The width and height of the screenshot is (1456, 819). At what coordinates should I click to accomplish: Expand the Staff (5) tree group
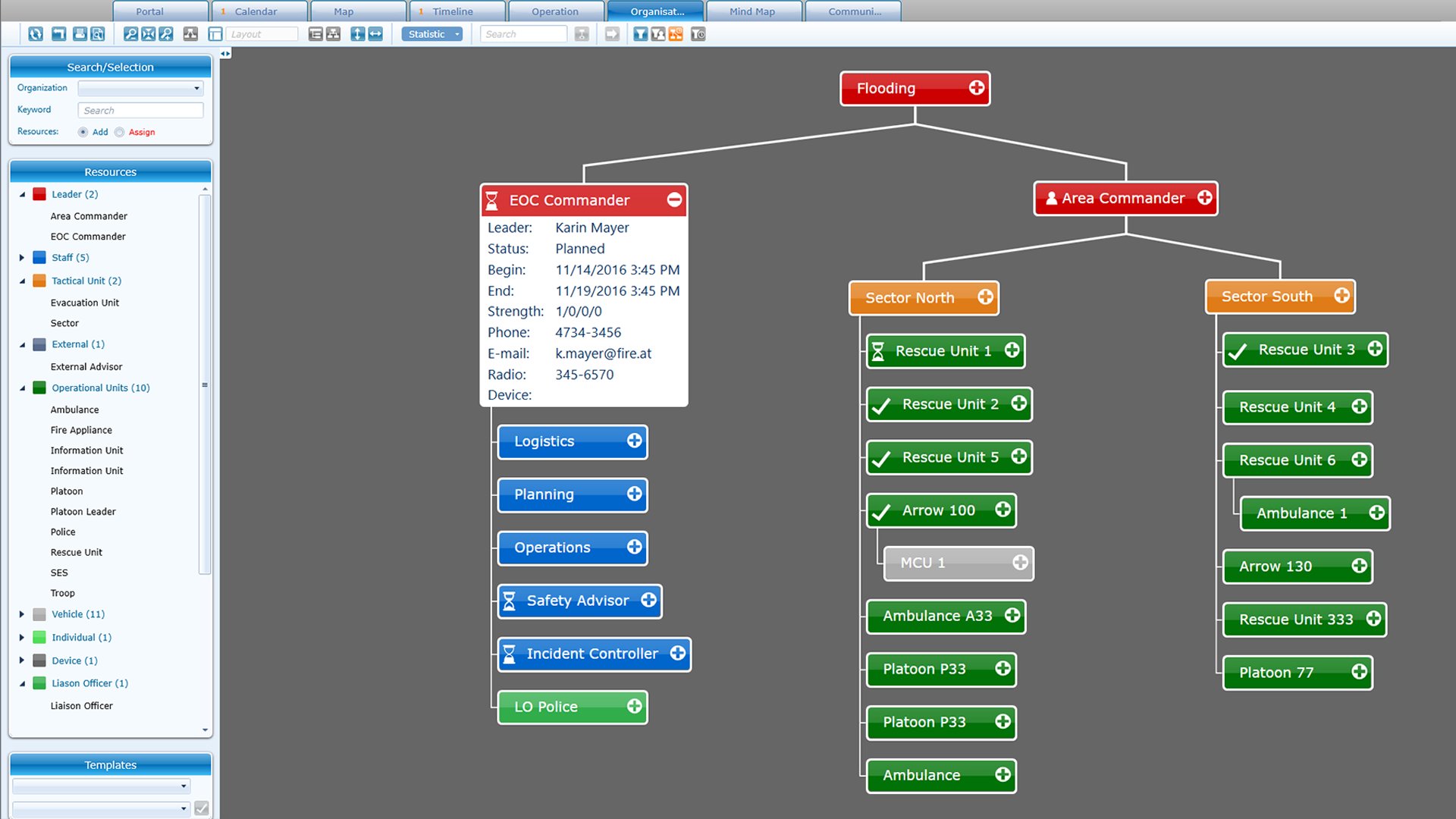tap(22, 258)
